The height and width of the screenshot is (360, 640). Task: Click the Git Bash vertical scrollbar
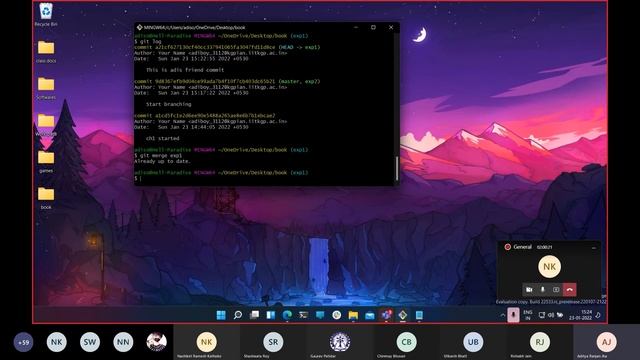tap(397, 168)
